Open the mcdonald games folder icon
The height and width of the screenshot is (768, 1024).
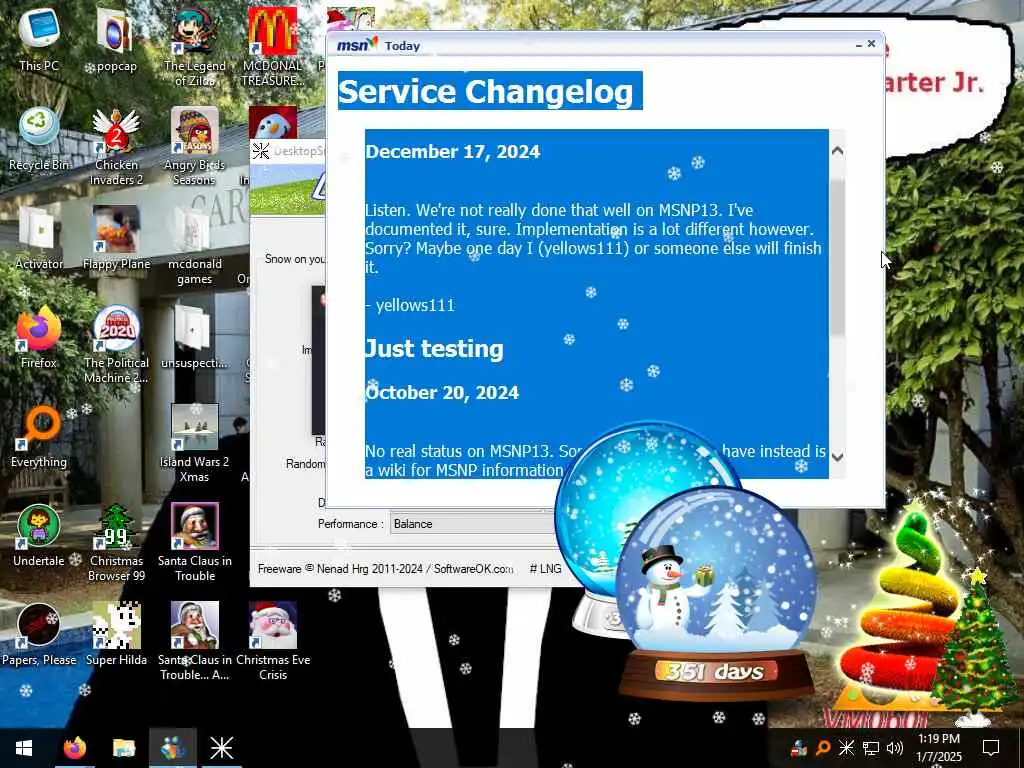point(194,244)
